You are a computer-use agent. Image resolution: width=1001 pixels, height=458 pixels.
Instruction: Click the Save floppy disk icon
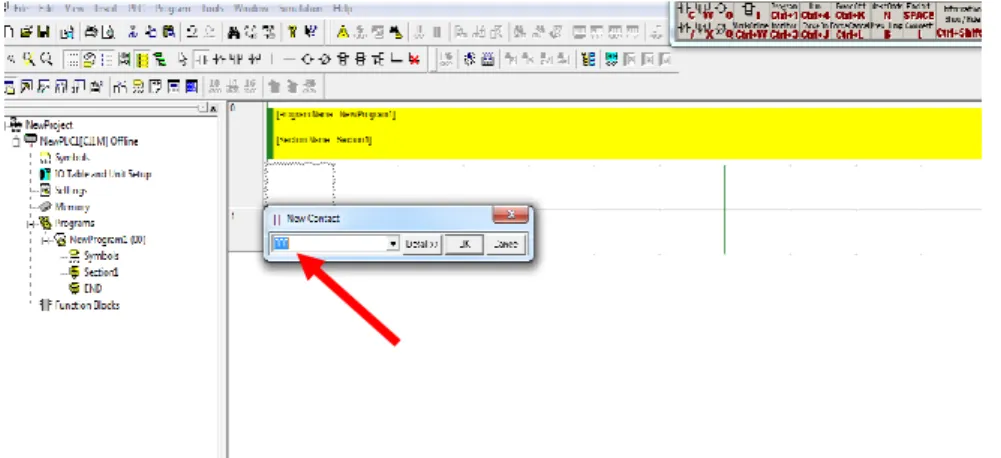(43, 31)
